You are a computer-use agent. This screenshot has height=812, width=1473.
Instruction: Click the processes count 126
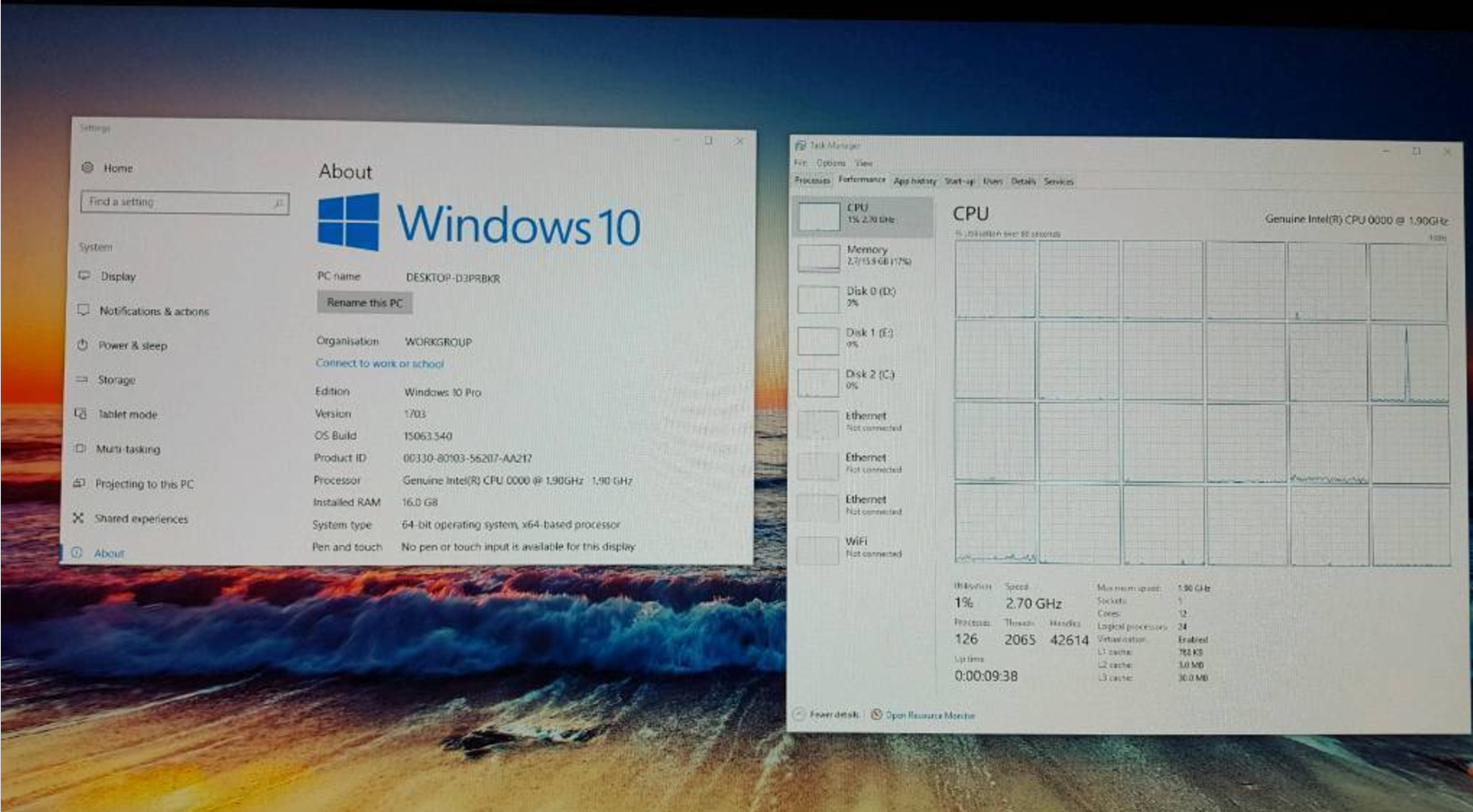966,639
